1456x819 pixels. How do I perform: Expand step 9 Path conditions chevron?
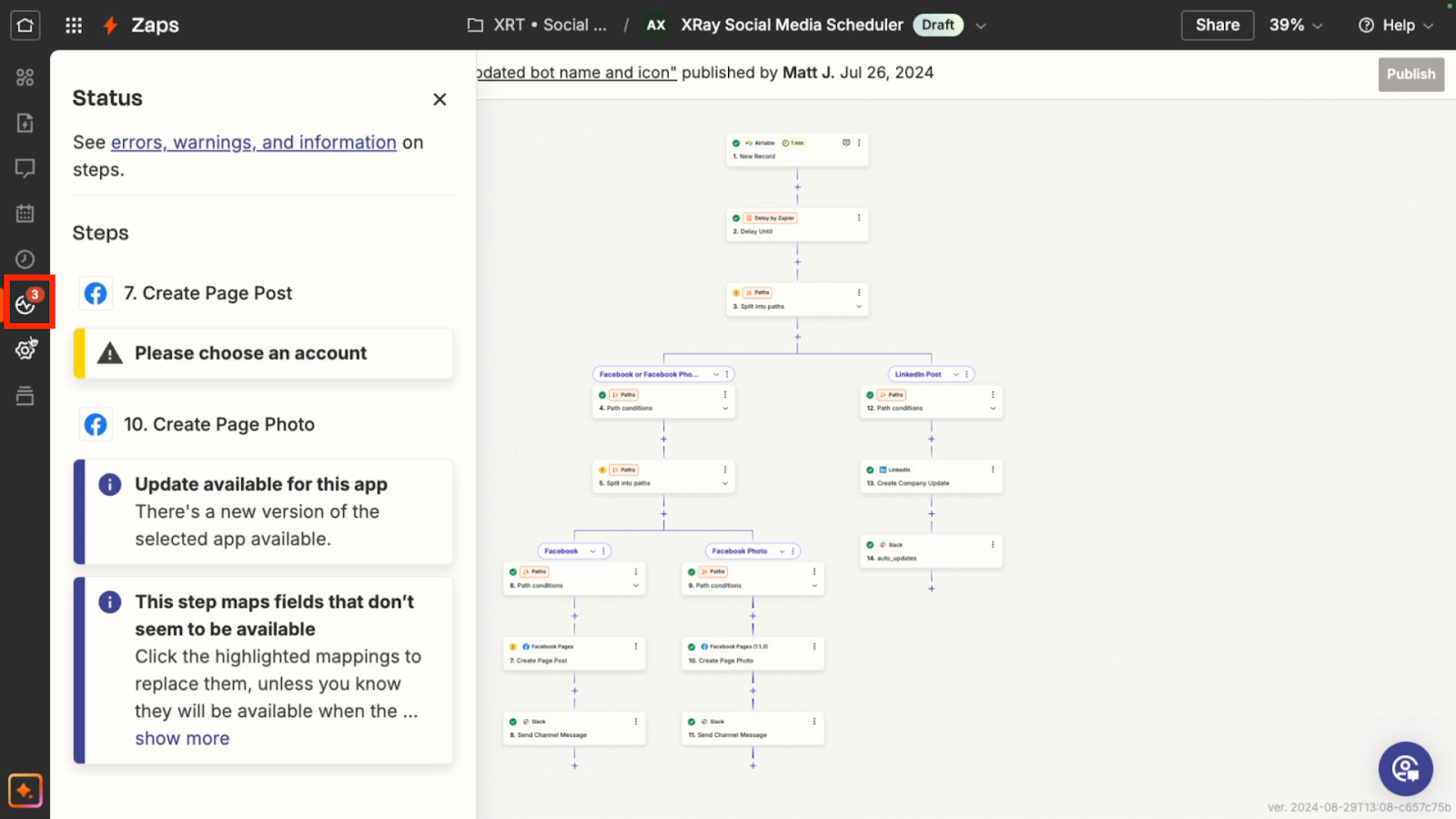(x=814, y=585)
